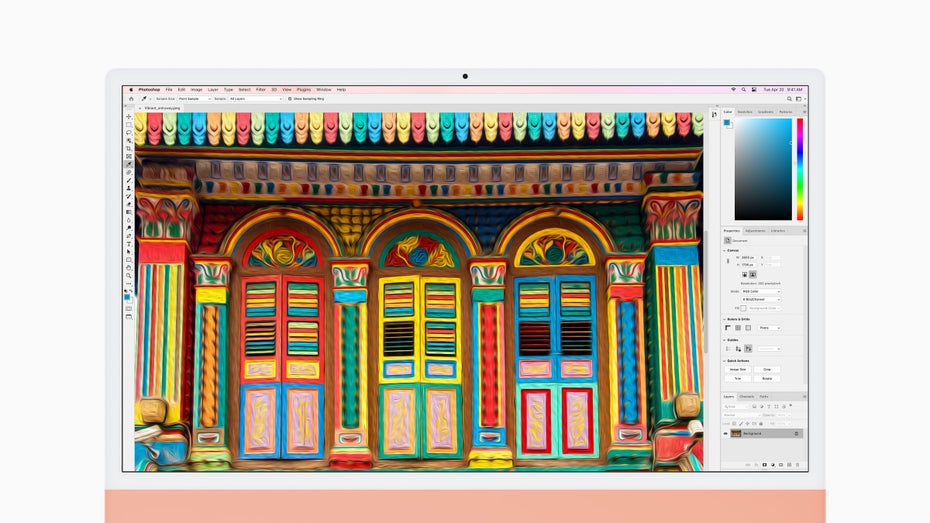Open the Filter menu

260,89
